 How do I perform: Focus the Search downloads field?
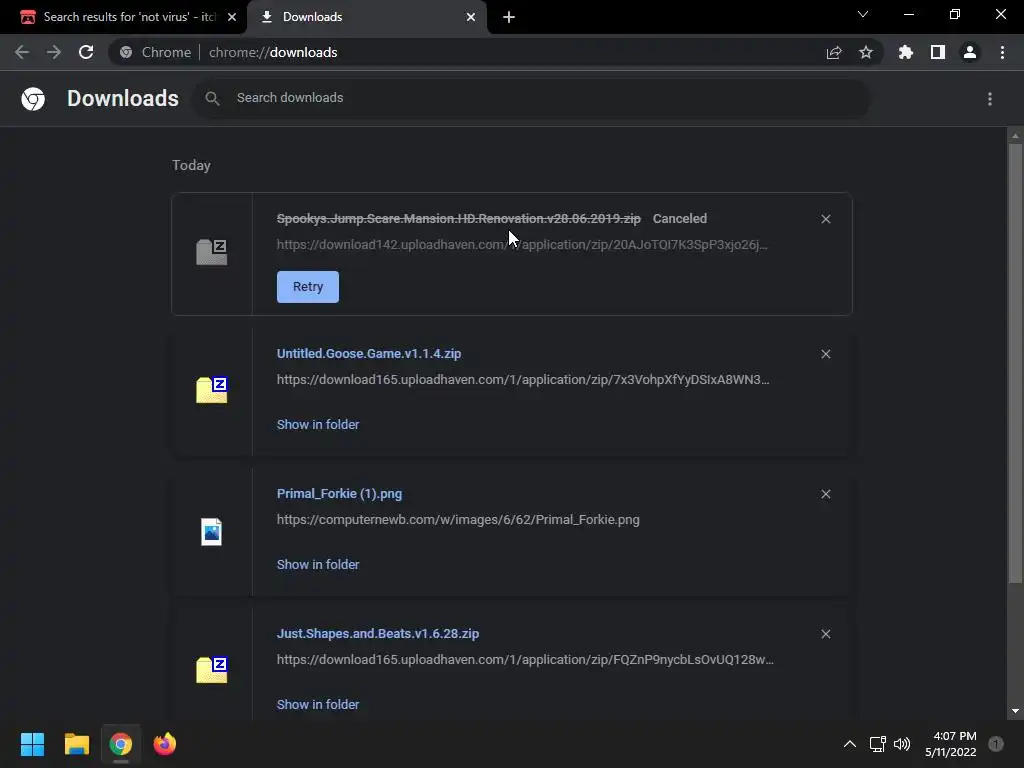[x=532, y=98]
